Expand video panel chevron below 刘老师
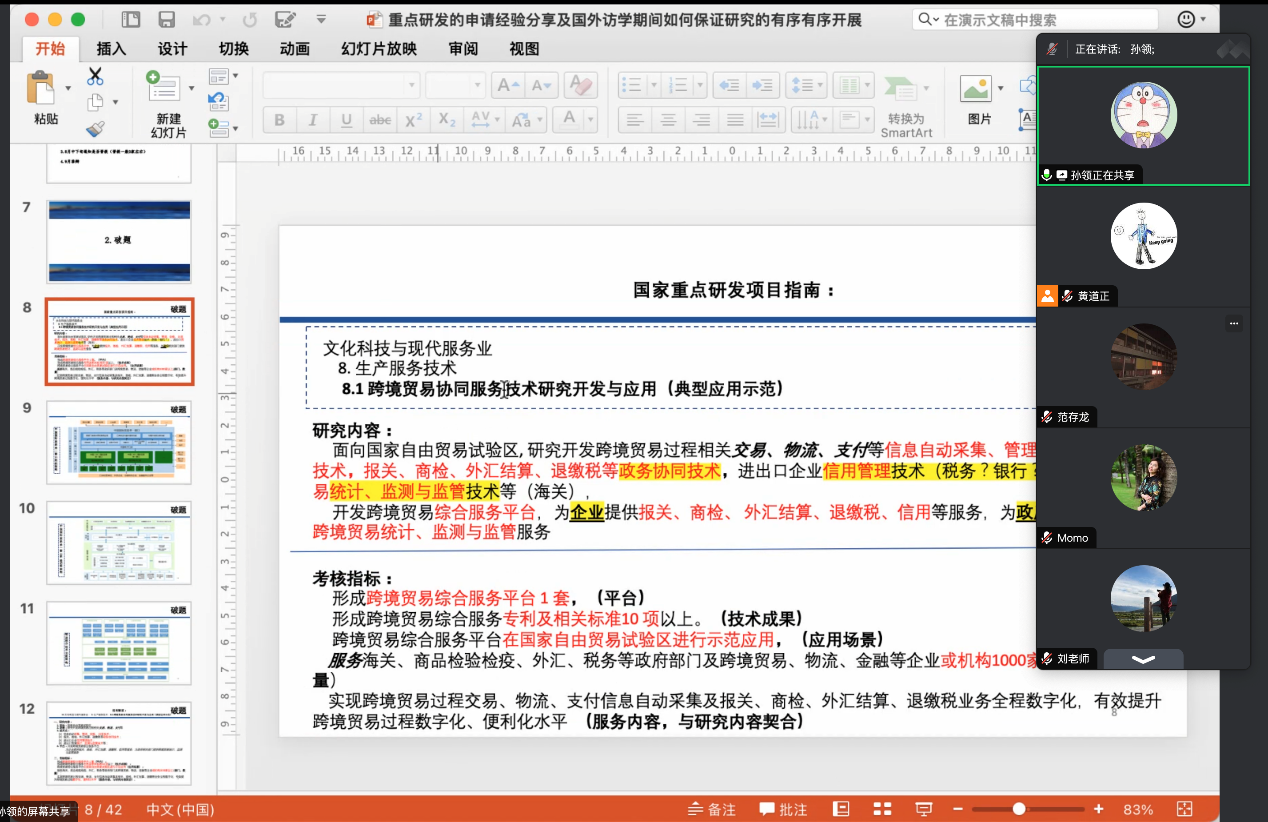Viewport: 1268px width, 822px height. pyautogui.click(x=1143, y=659)
